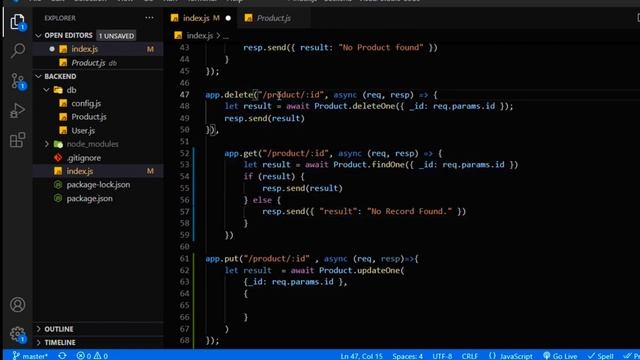Click Go Live in the status bar
This screenshot has height=360, width=640.
tap(560, 356)
